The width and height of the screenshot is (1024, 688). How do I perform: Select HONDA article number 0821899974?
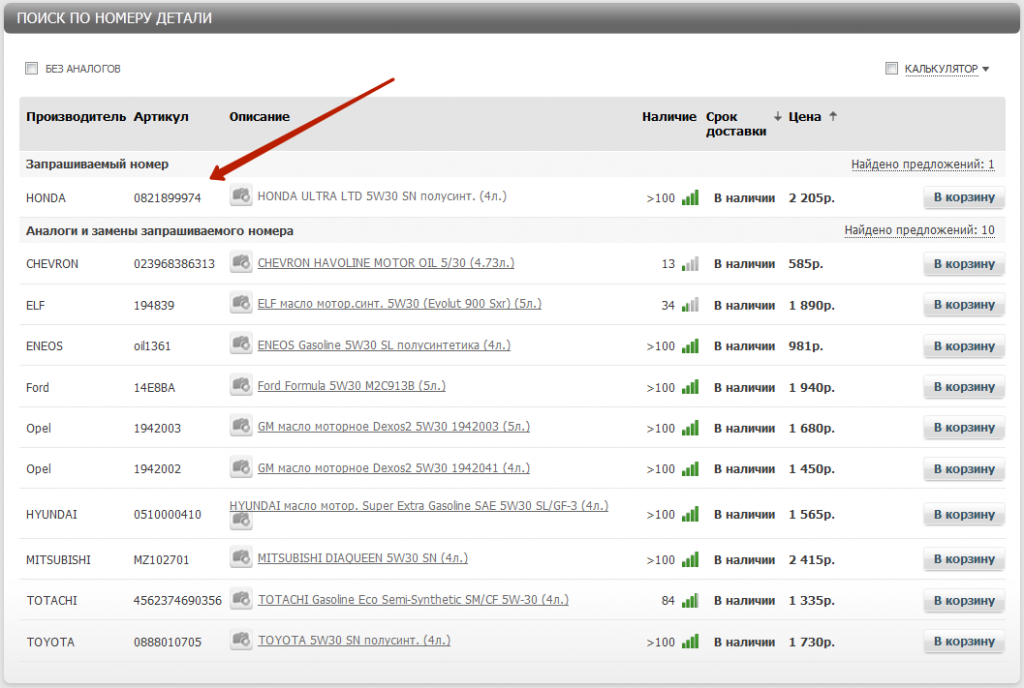[167, 198]
